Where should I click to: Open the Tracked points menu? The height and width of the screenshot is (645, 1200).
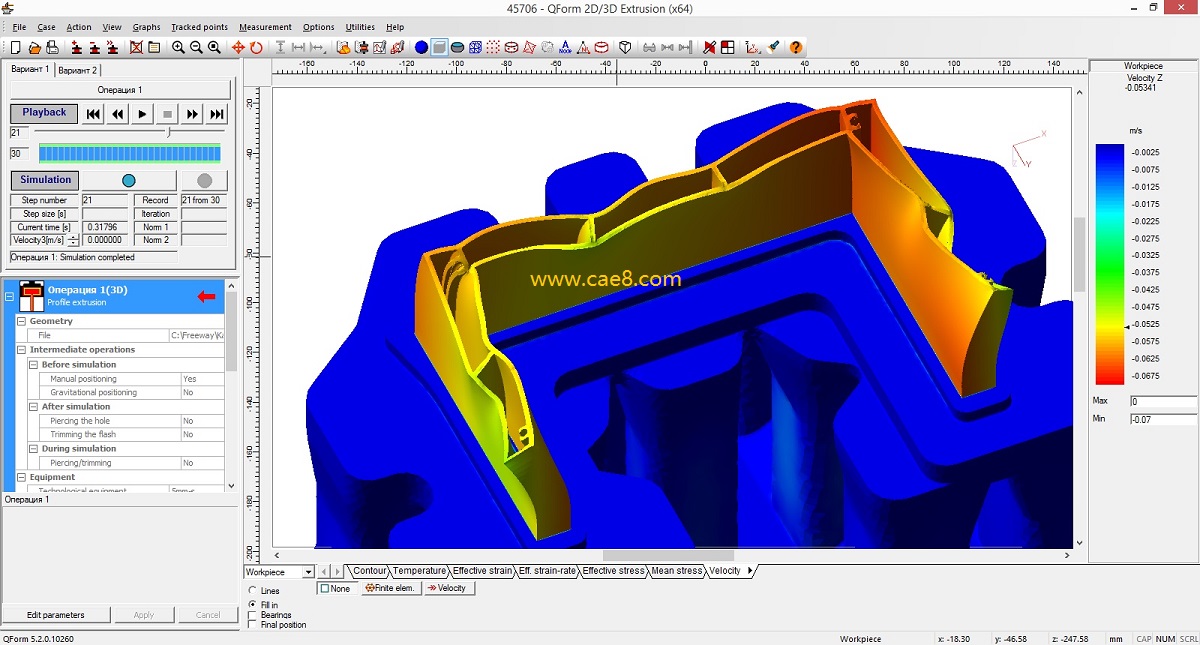199,27
